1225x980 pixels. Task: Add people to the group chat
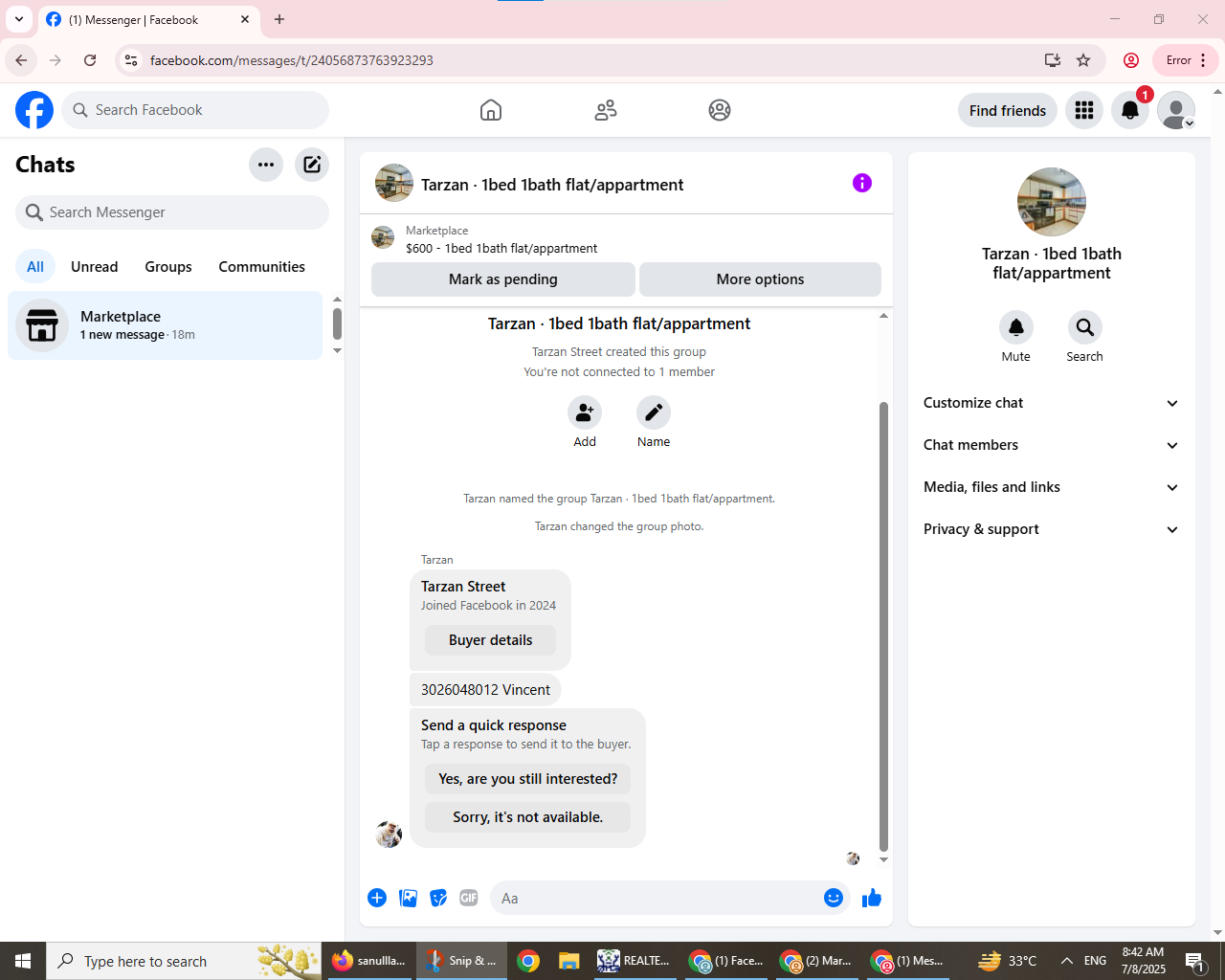point(585,412)
